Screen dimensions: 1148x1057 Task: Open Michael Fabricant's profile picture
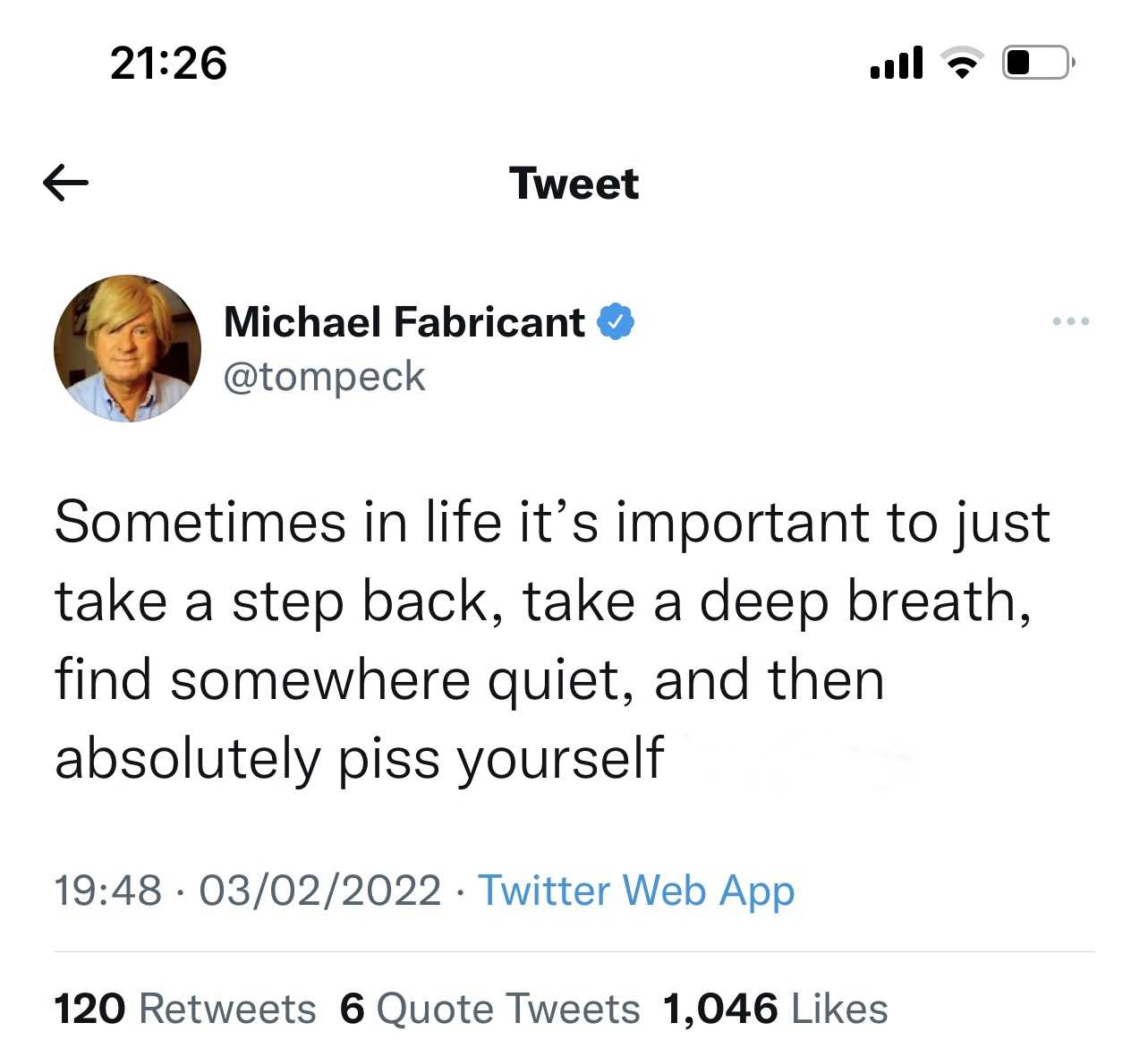(128, 348)
